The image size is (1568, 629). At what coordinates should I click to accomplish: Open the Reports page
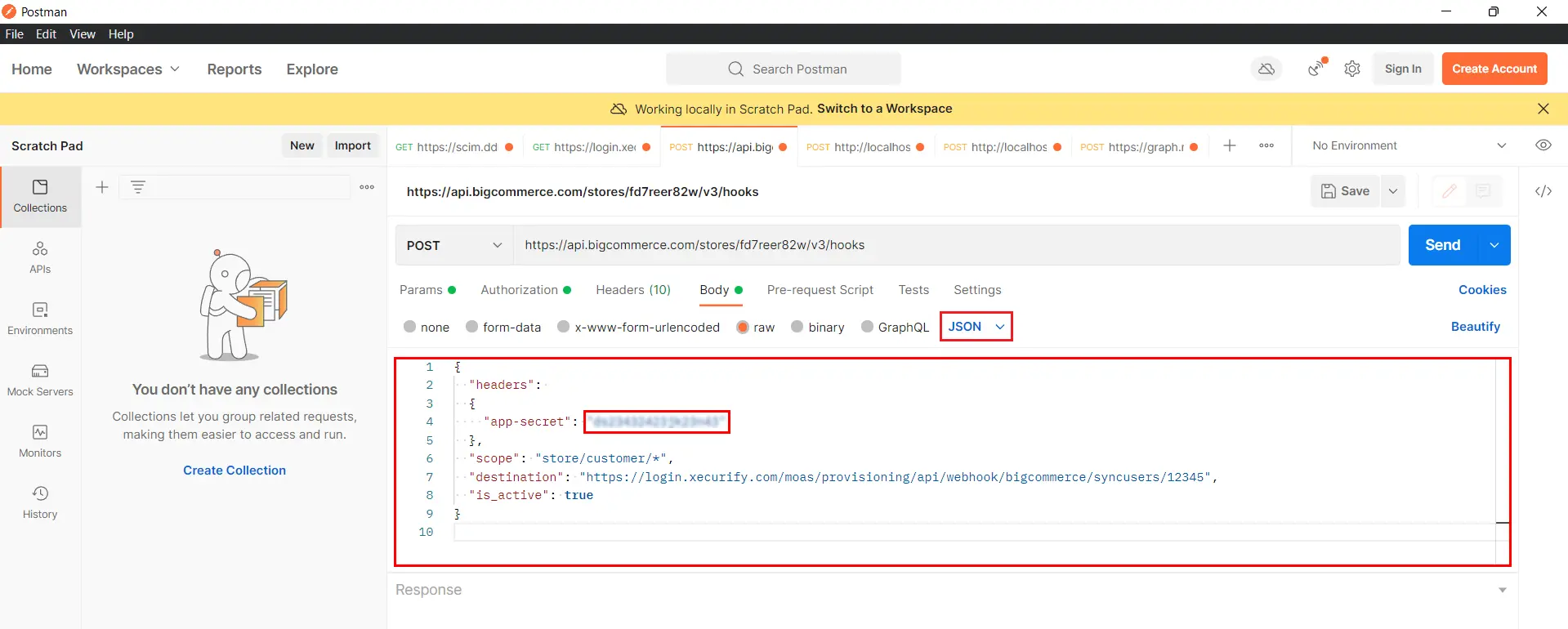pyautogui.click(x=235, y=69)
